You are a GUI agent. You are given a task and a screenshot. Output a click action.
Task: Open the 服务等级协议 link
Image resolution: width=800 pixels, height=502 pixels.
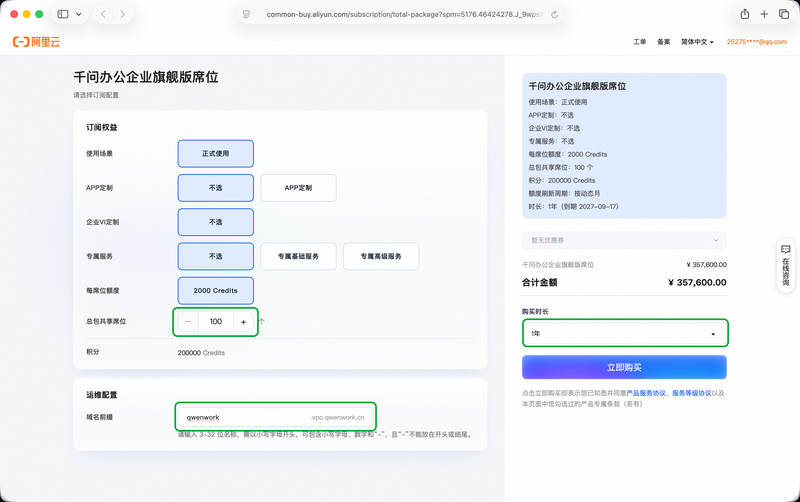click(691, 393)
